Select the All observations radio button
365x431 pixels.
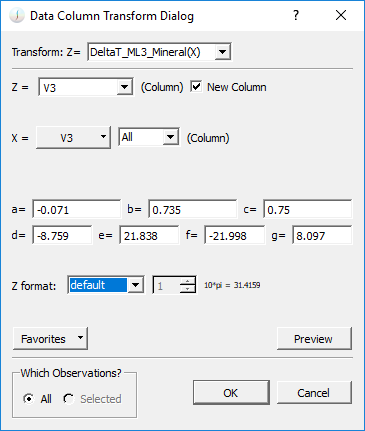point(29,399)
